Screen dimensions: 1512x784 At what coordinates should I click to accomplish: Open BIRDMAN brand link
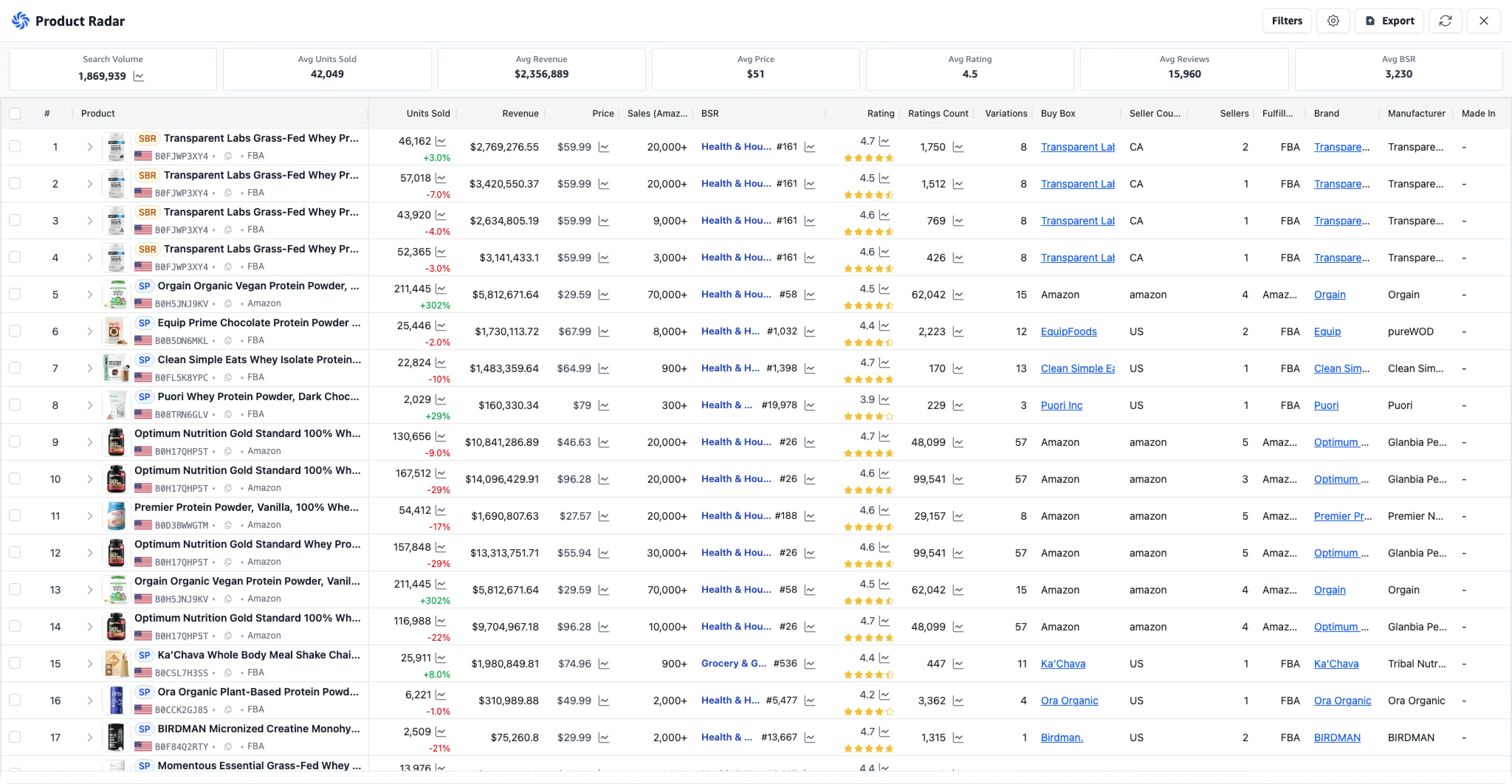pos(1337,737)
